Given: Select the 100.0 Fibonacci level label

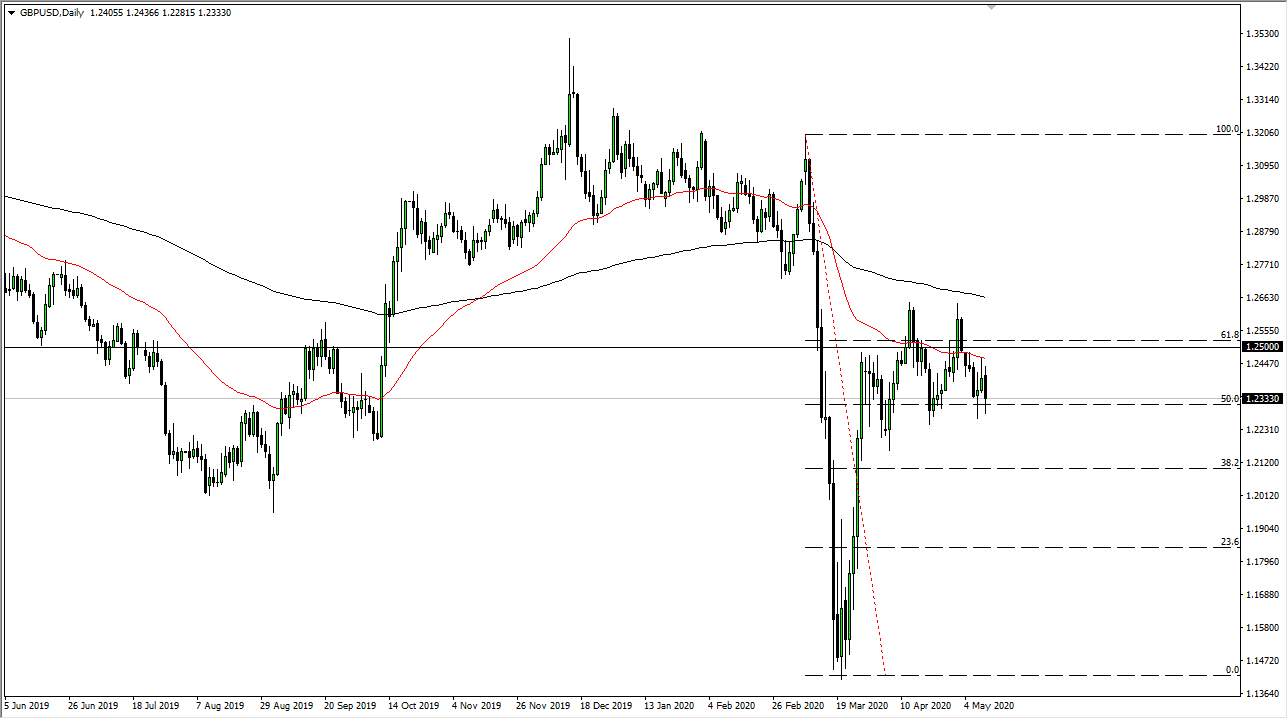Looking at the screenshot, I should point(1226,129).
